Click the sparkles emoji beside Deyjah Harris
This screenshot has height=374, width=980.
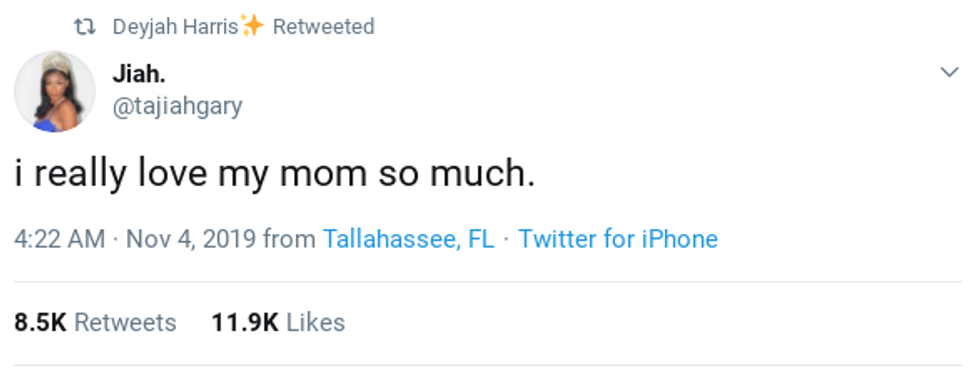(252, 26)
